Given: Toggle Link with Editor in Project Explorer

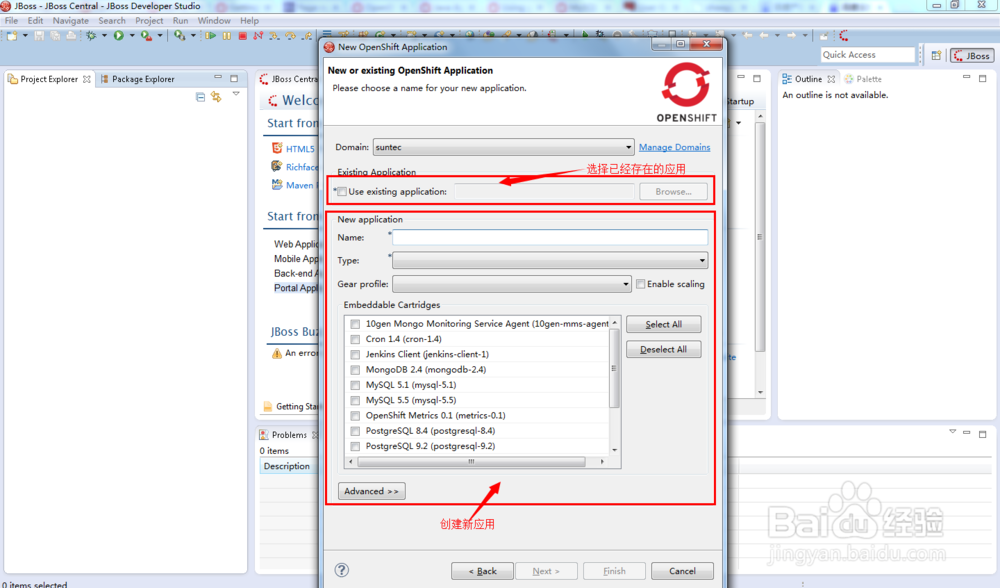Looking at the screenshot, I should pyautogui.click(x=216, y=97).
